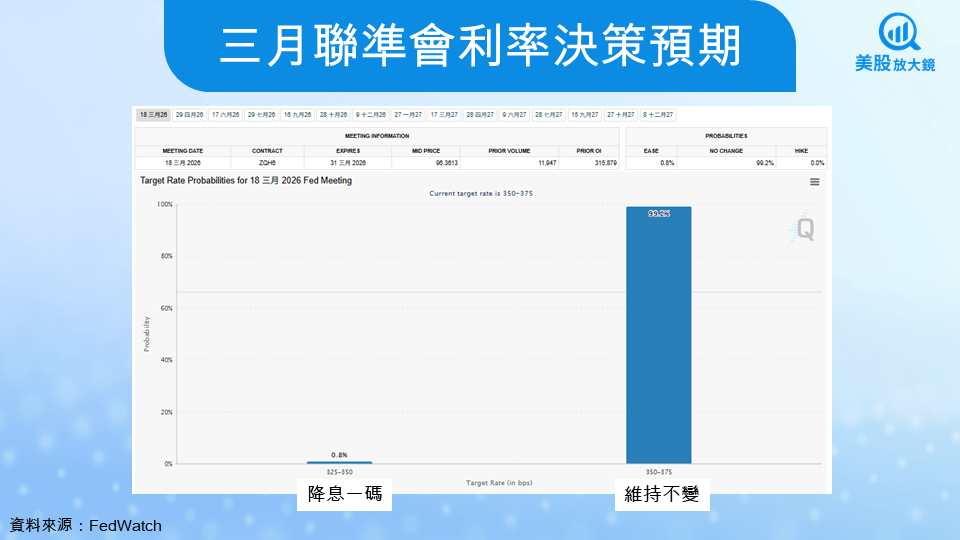Click the NO CHANGE 99.2% probability cell
This screenshot has width=960, height=540.
point(726,162)
